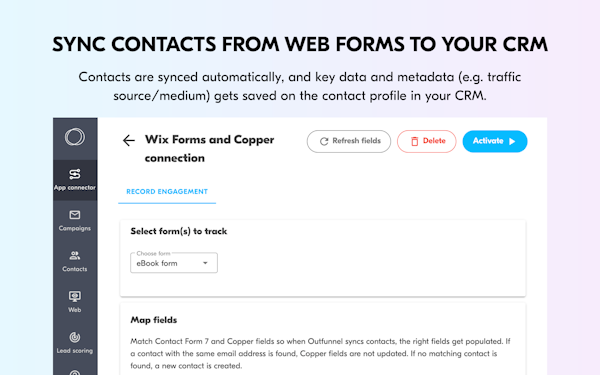Select the Lead scoring menu label
The image size is (600, 375).
pyautogui.click(x=75, y=351)
